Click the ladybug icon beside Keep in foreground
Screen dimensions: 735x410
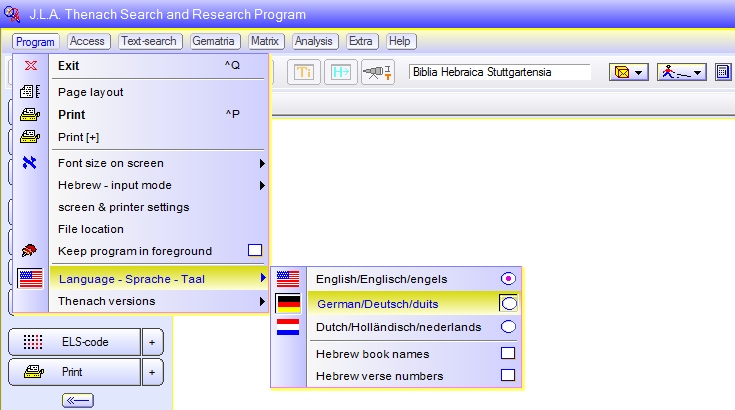(29, 250)
